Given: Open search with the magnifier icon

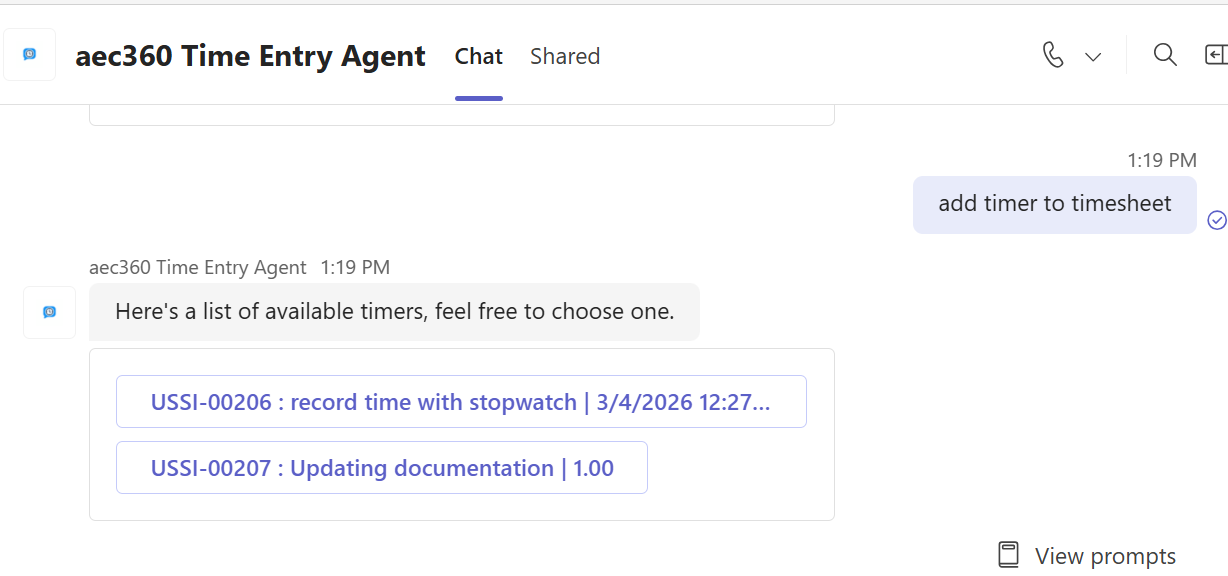Looking at the screenshot, I should [1165, 55].
